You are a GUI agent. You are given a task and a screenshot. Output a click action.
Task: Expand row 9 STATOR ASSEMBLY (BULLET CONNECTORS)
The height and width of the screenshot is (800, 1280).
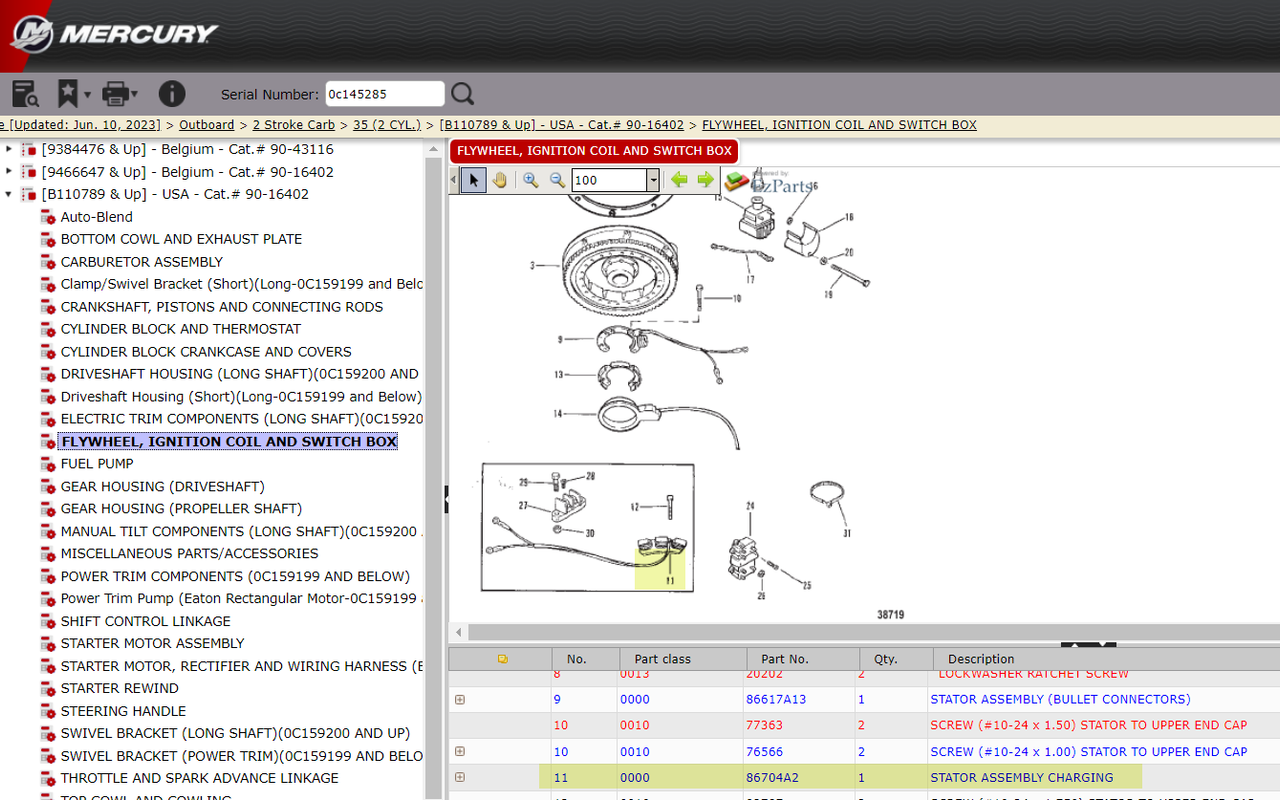460,699
